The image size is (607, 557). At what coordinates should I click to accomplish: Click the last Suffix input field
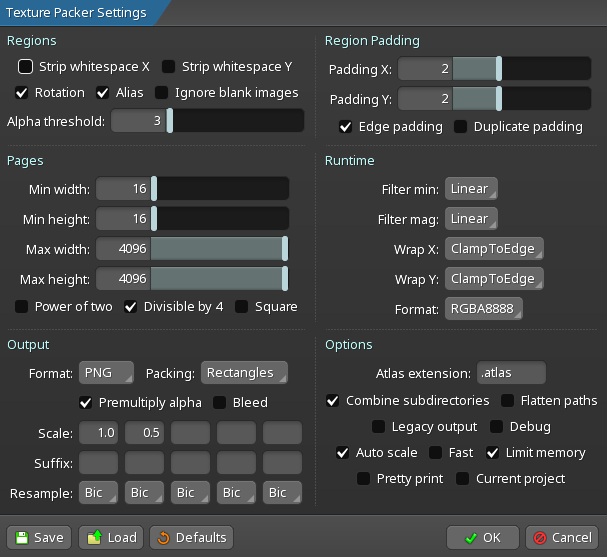pos(282,463)
